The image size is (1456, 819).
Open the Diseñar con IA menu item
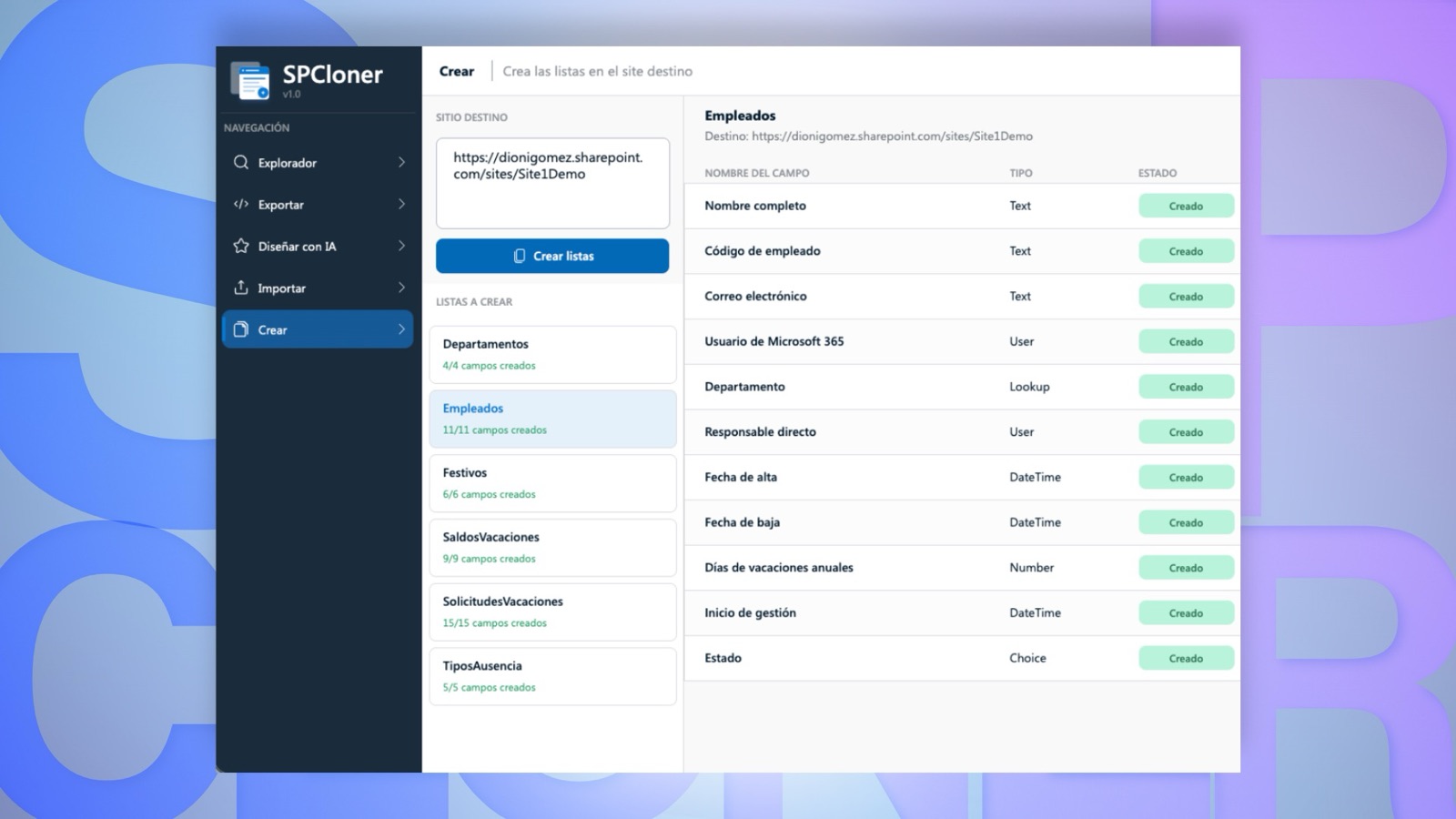pos(318,246)
